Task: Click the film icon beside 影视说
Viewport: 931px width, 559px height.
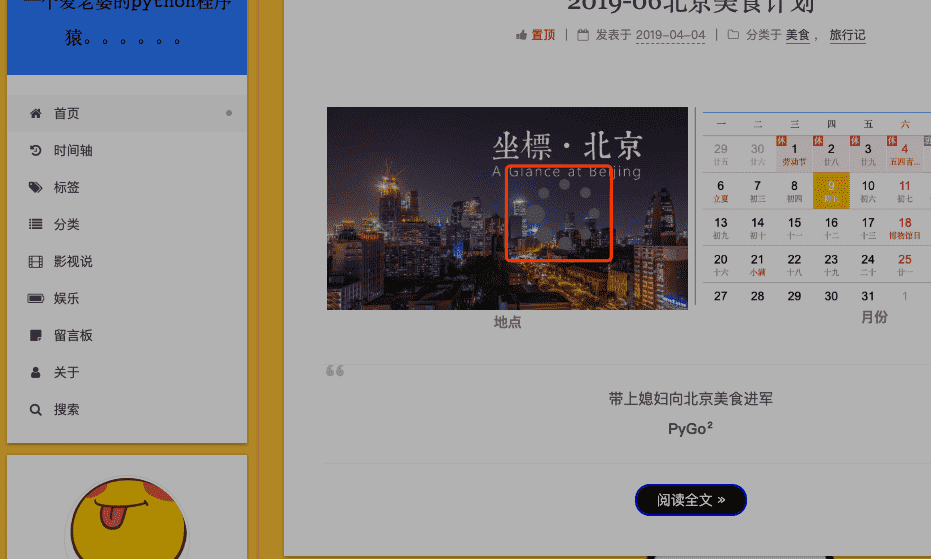Action: coord(36,262)
